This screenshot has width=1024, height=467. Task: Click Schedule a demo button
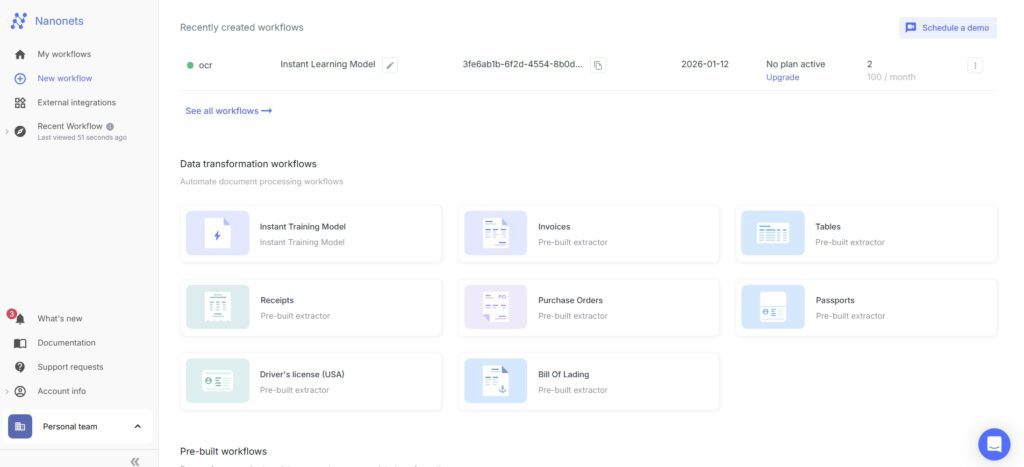pos(948,28)
